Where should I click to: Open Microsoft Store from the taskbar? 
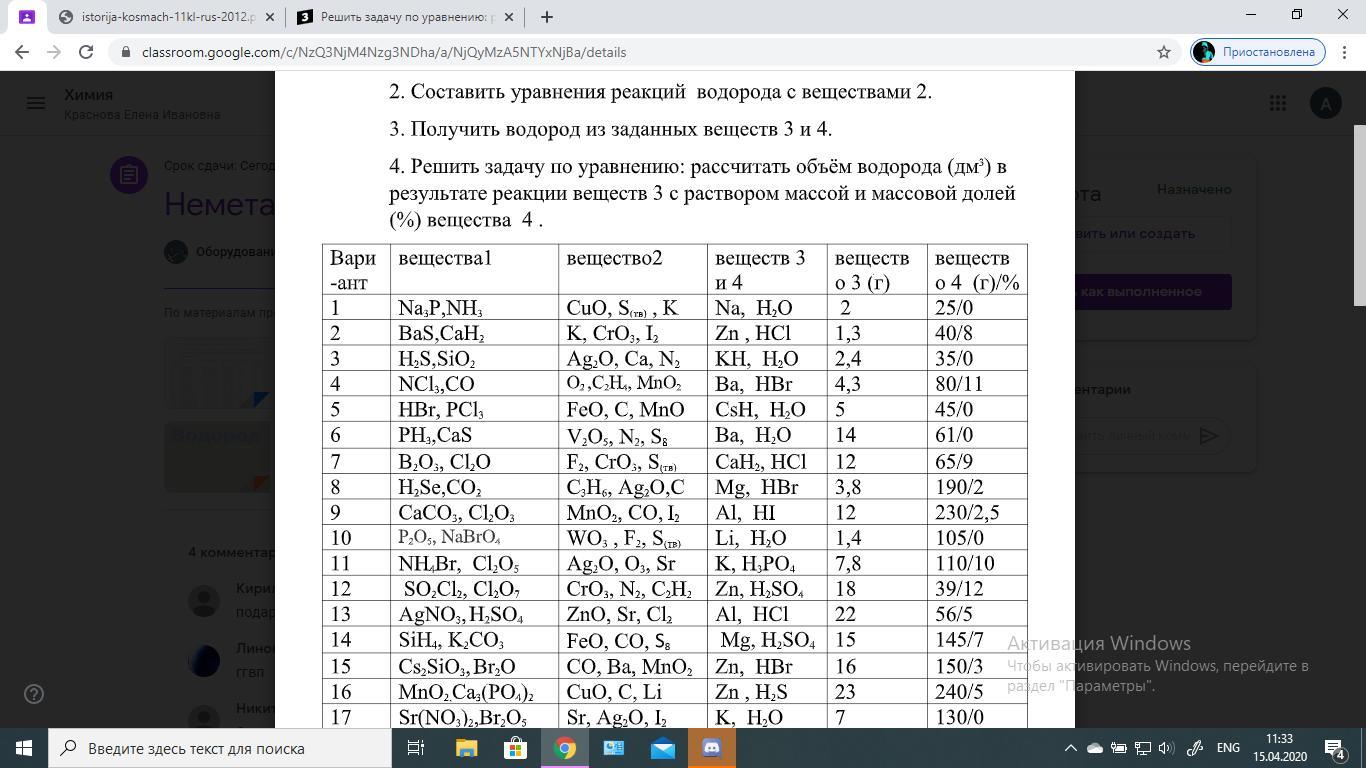coord(515,748)
